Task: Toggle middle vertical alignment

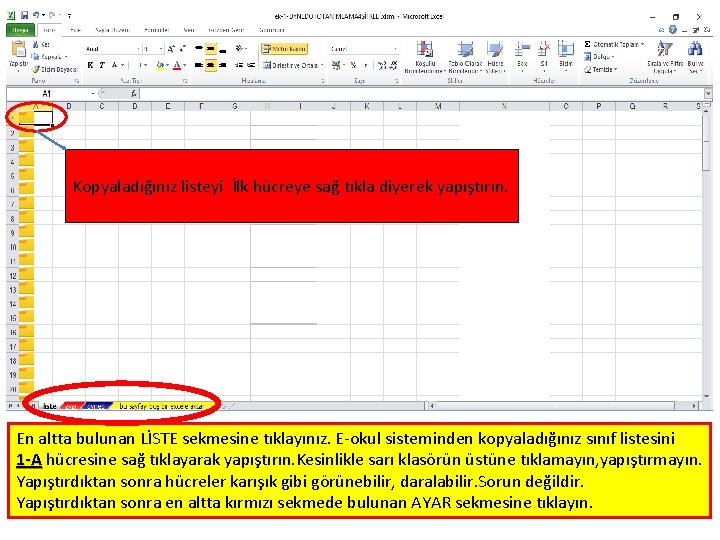Action: tap(211, 48)
